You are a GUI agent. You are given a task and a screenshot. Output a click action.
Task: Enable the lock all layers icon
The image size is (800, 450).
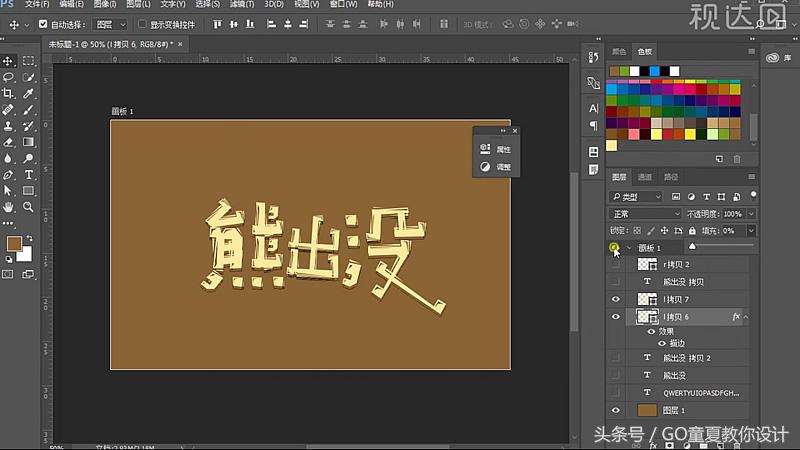click(692, 231)
